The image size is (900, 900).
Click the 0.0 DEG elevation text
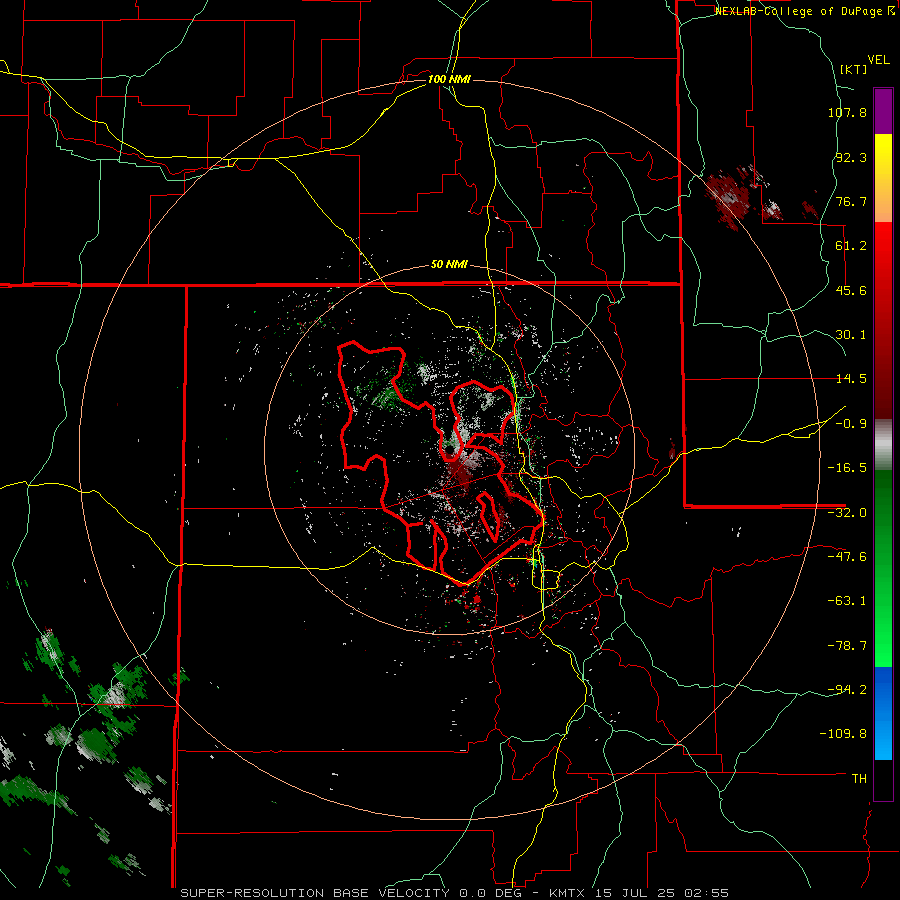(492, 893)
